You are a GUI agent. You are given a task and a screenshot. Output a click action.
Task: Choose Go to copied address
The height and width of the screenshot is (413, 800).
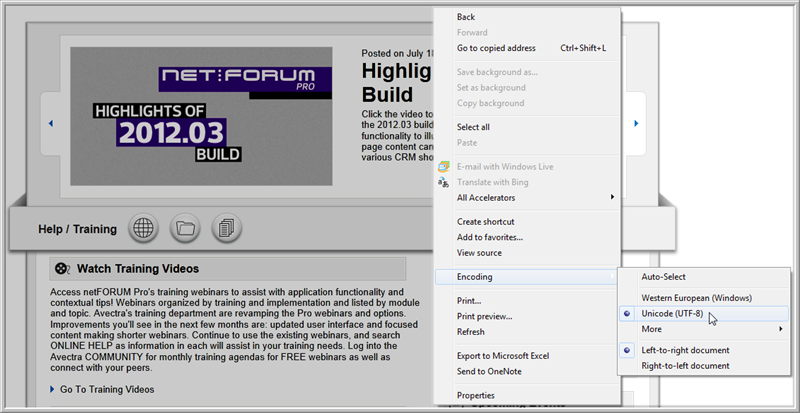(527, 48)
